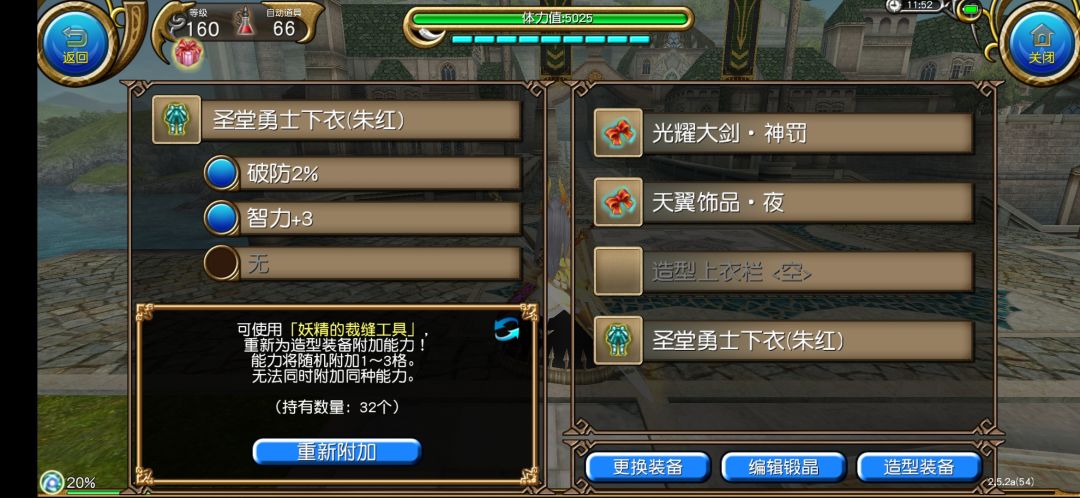Select the empty 无 ability slot orb

(222, 264)
